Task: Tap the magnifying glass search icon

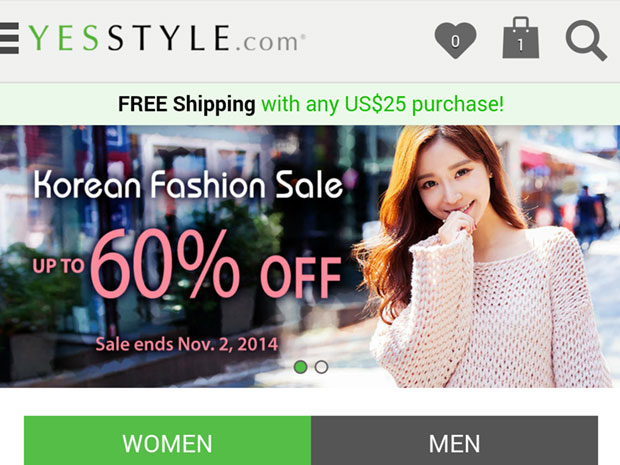Action: [586, 40]
